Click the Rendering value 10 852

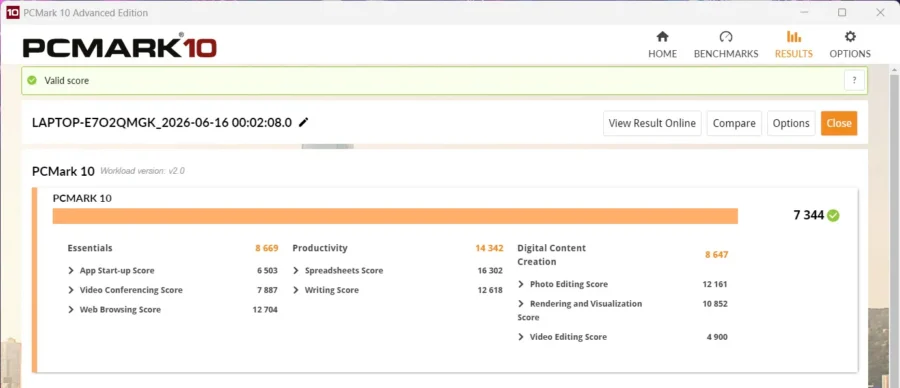715,304
